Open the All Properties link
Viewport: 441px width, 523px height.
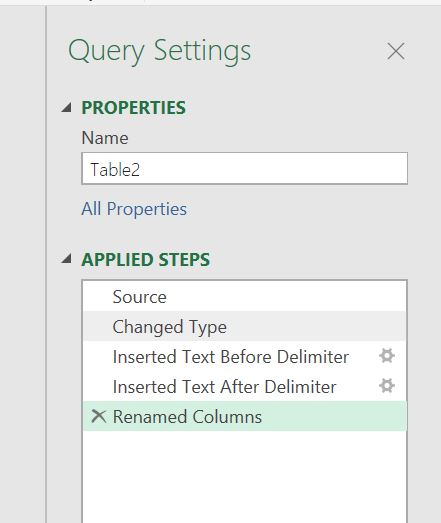pyautogui.click(x=134, y=209)
